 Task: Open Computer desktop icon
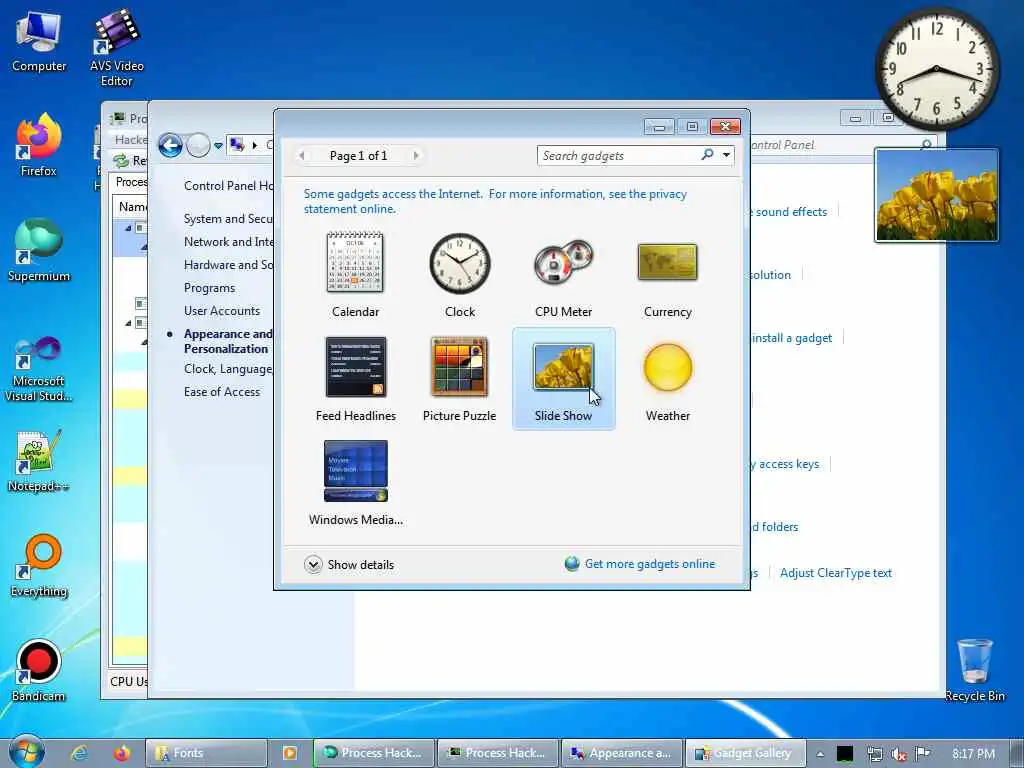tap(39, 42)
